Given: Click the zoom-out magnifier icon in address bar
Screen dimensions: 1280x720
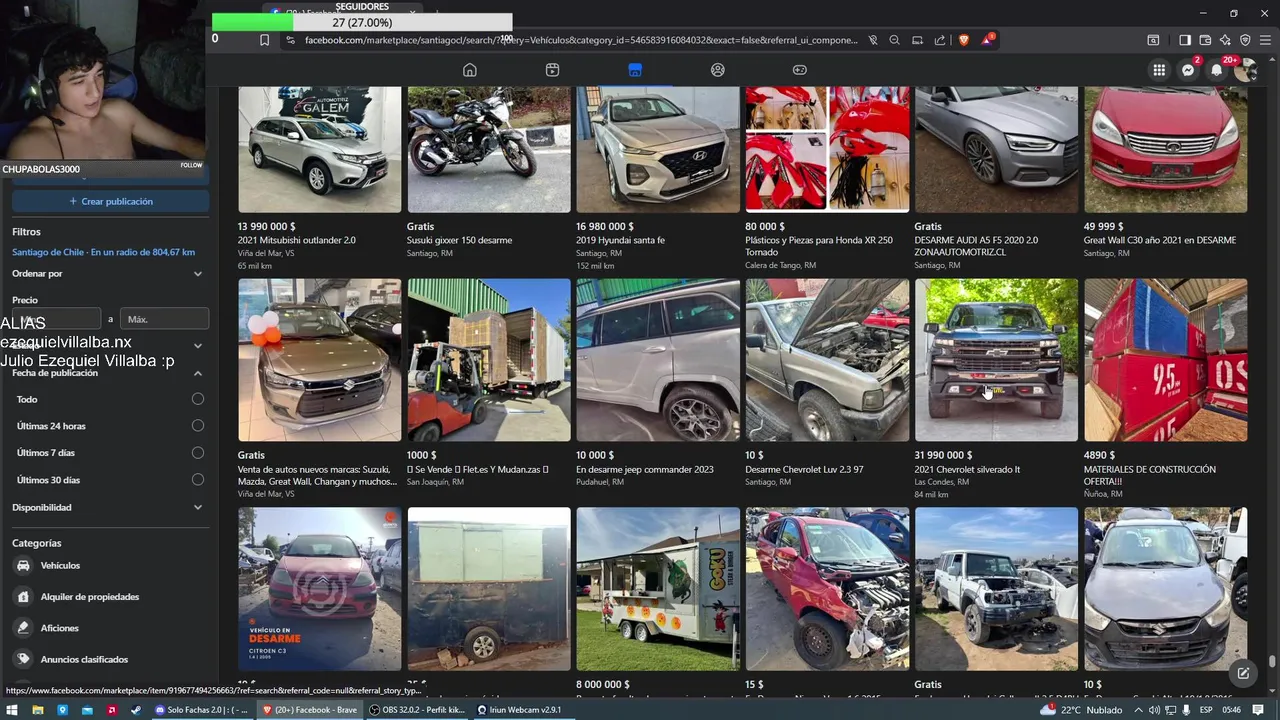Looking at the screenshot, I should 894,40.
